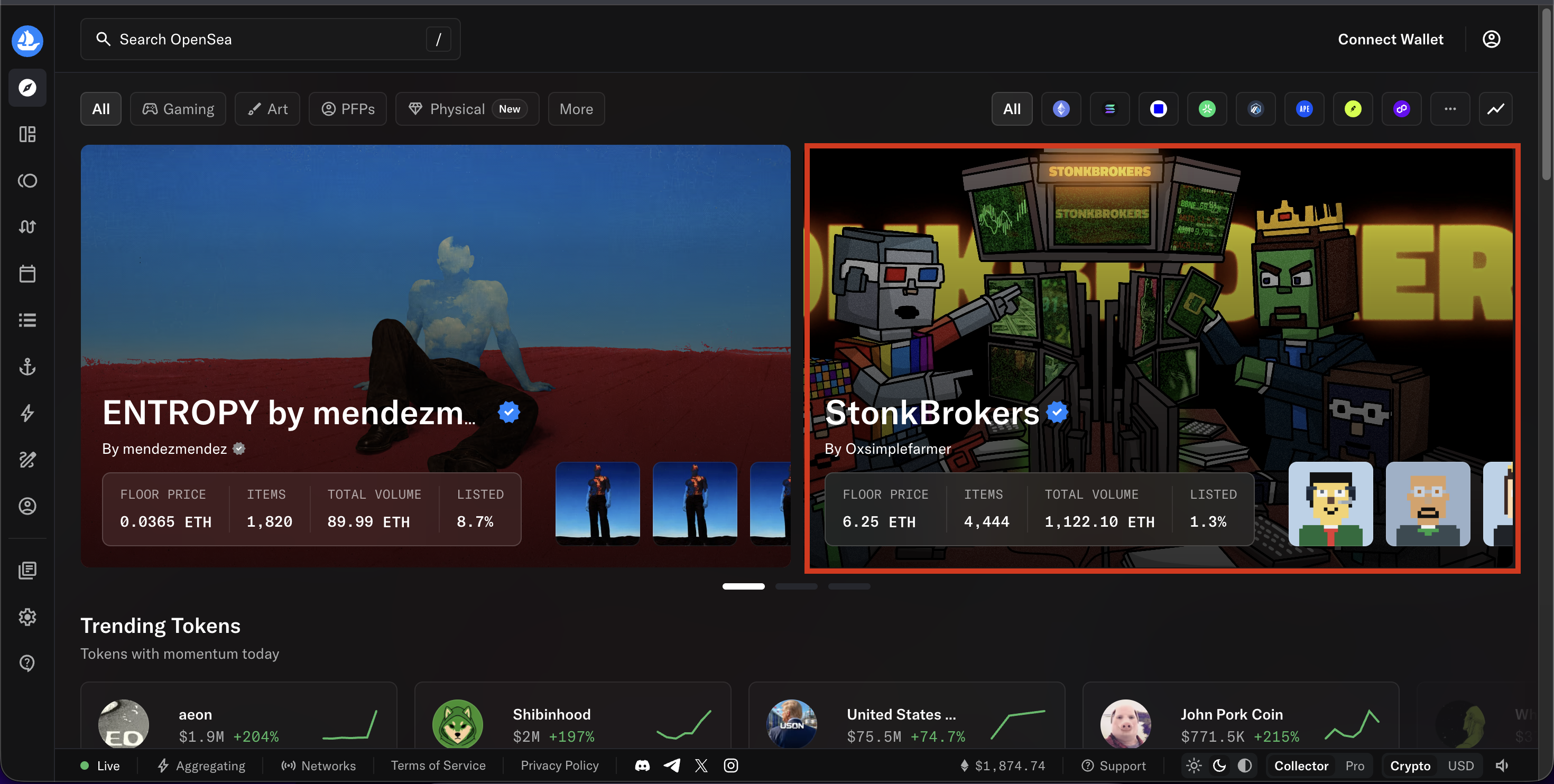Screen dimensions: 1554x784
Task: Filter by the blue APE chain icon
Action: [1305, 108]
